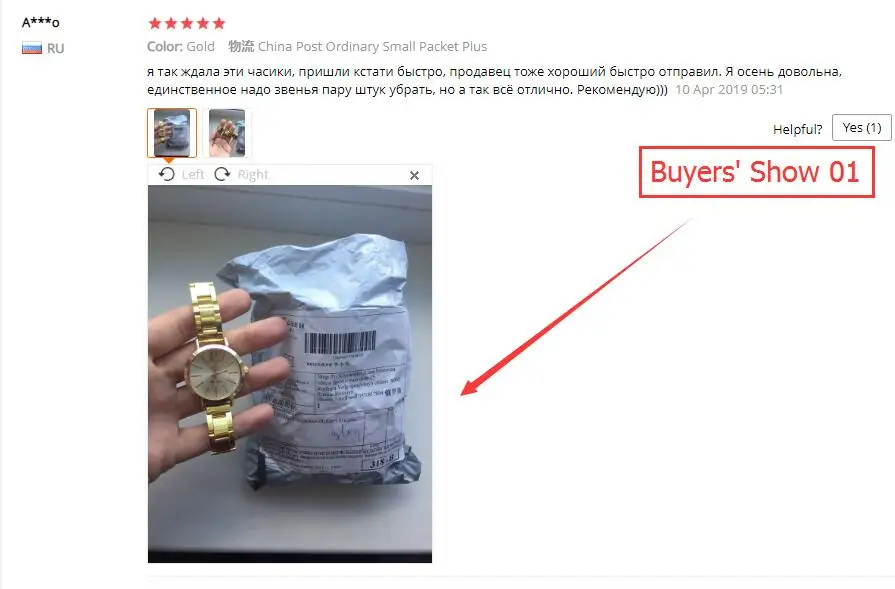Close the enlarged photo viewer
Image resolution: width=895 pixels, height=589 pixels.
pyautogui.click(x=414, y=175)
